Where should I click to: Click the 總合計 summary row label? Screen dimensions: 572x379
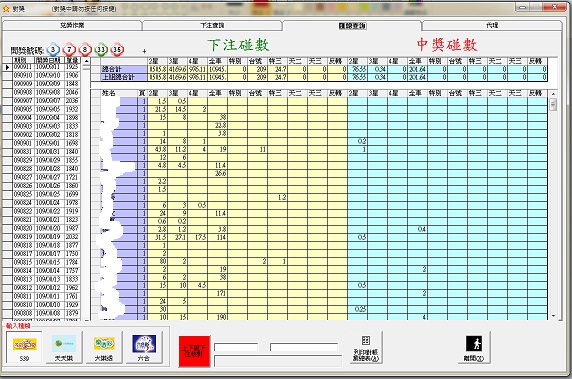click(x=124, y=69)
